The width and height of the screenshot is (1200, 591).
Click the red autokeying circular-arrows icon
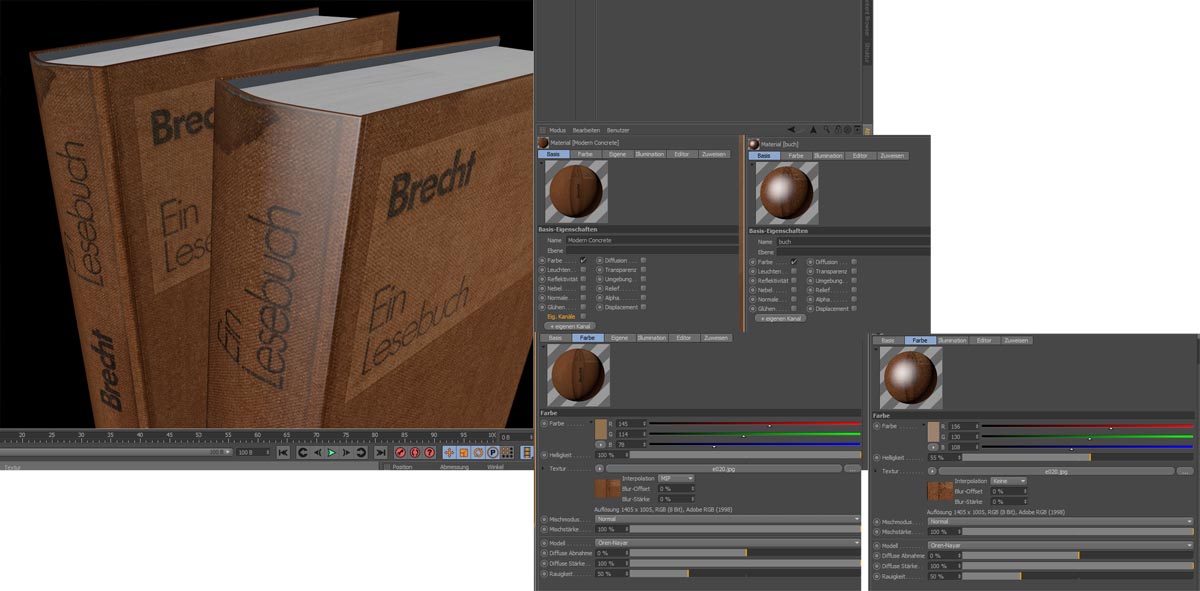[x=415, y=453]
